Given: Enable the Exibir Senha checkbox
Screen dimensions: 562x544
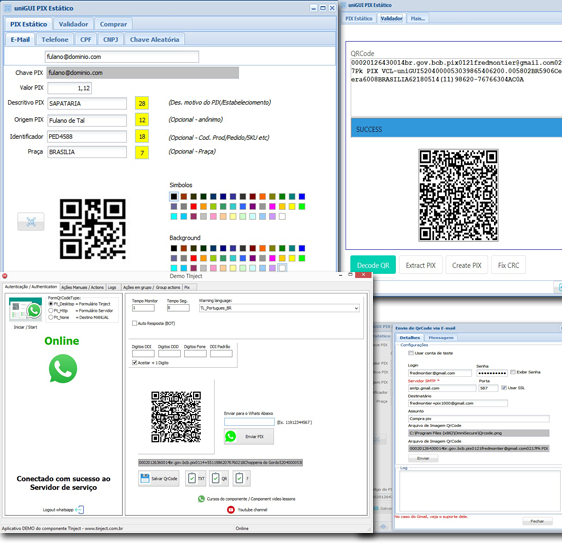Looking at the screenshot, I should click(513, 372).
